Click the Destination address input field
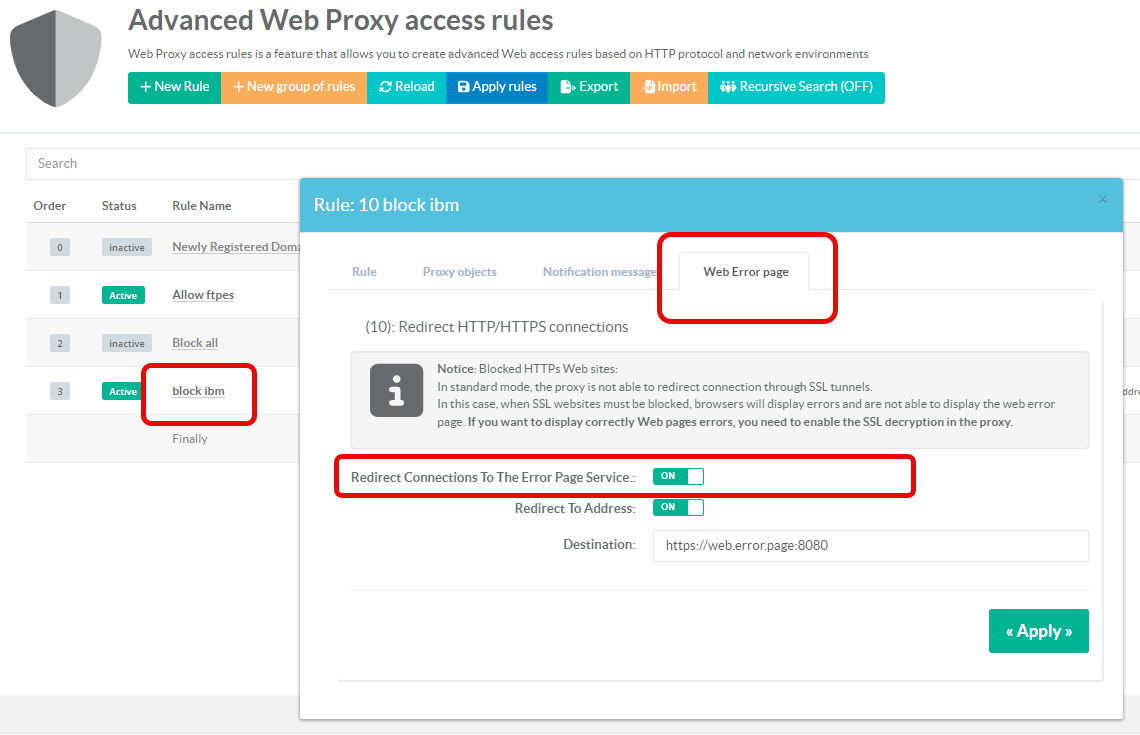This screenshot has height=735, width=1140. click(x=869, y=546)
